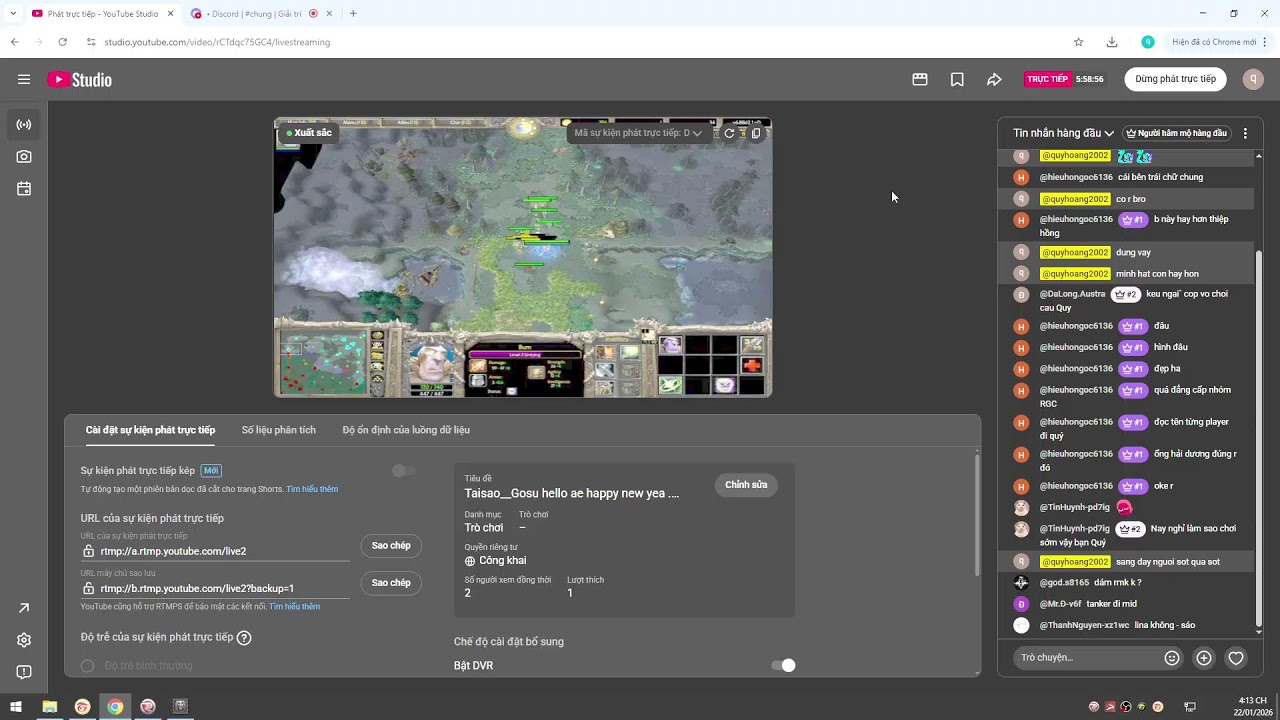Image resolution: width=1280 pixels, height=720 pixels.
Task: Select the YouTube Studio browser tab
Action: [x=103, y=14]
